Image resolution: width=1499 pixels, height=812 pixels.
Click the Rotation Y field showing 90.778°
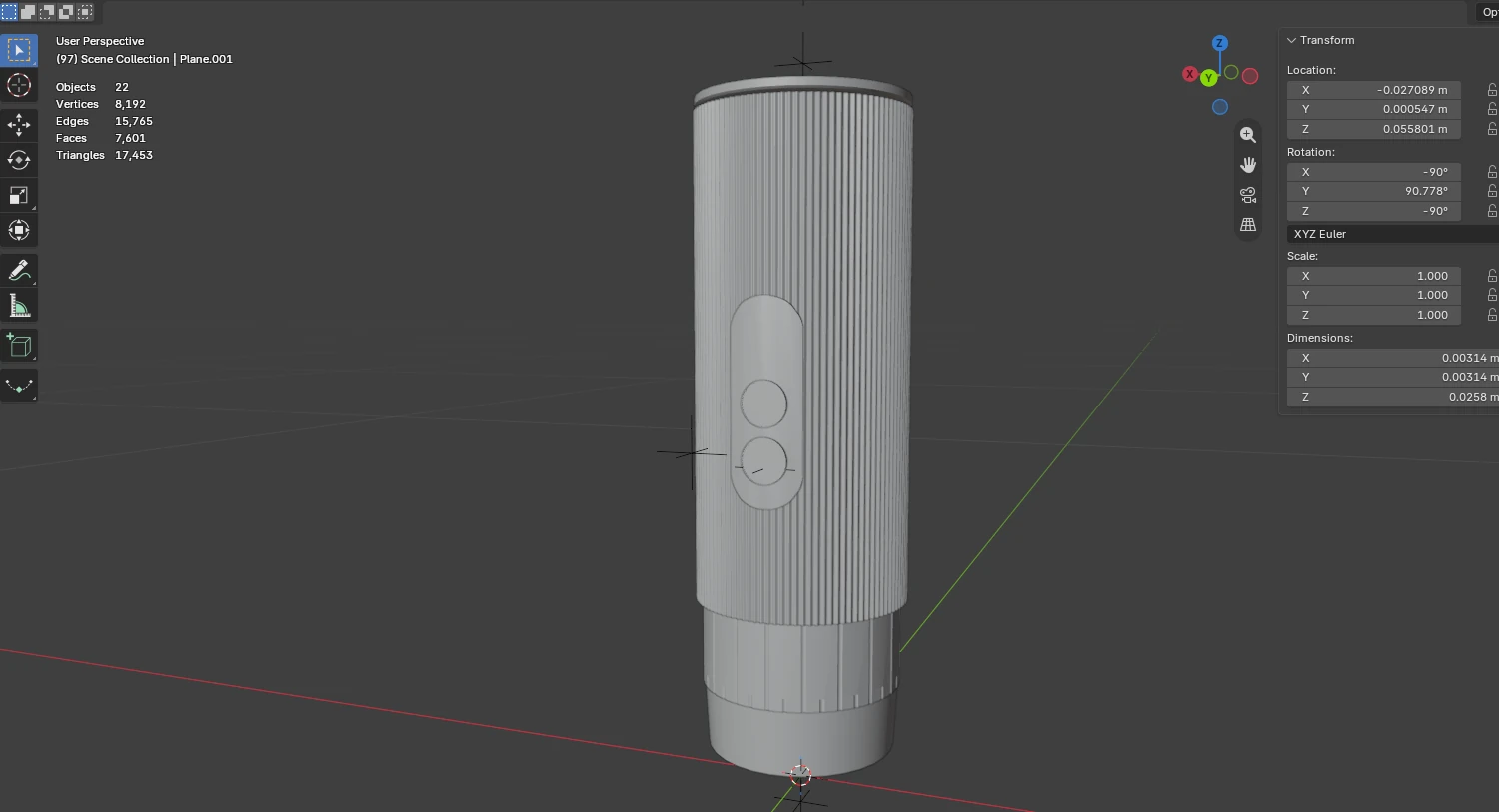pyautogui.click(x=1374, y=191)
